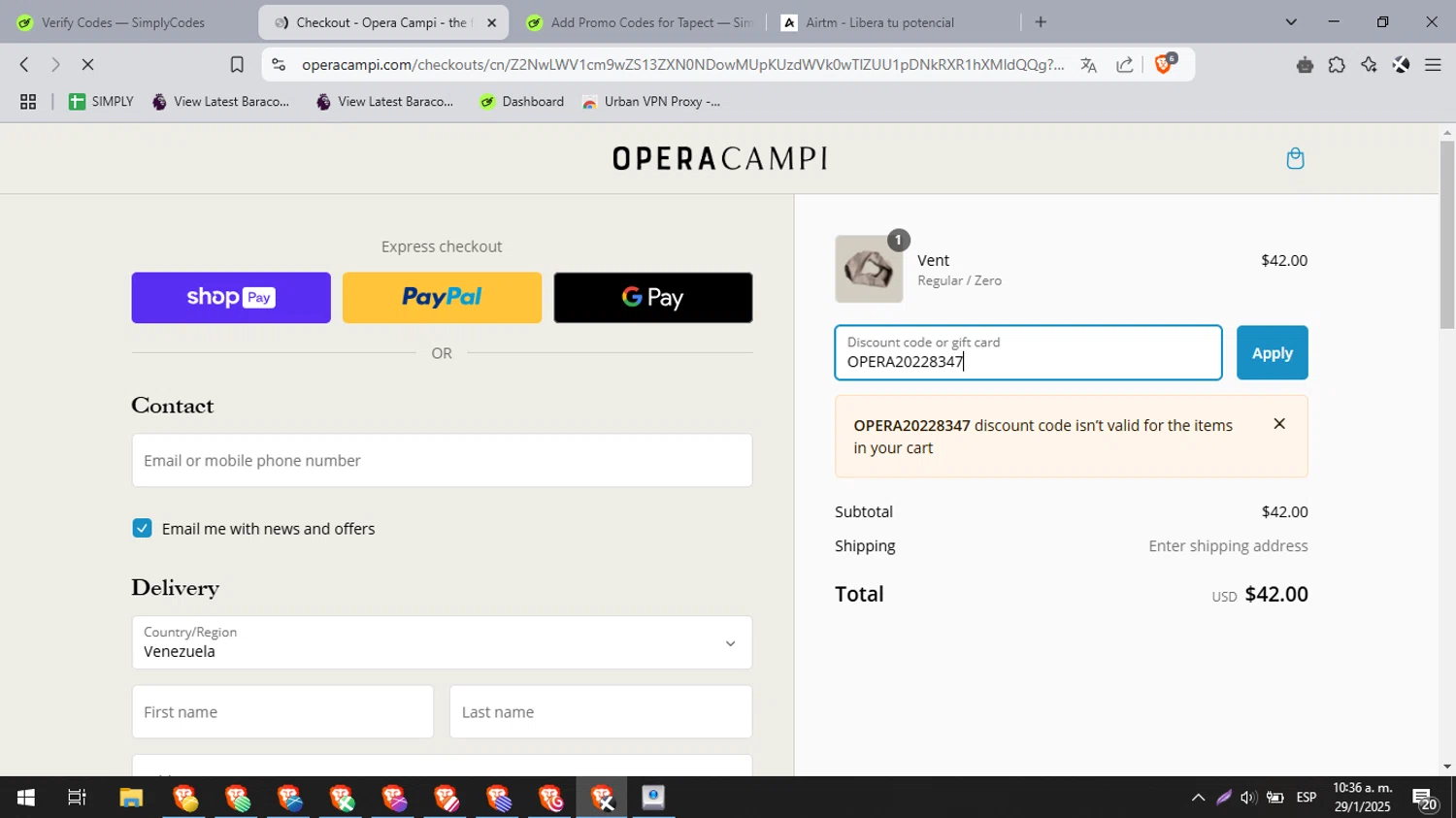Click the browser forward arrow

click(55, 65)
